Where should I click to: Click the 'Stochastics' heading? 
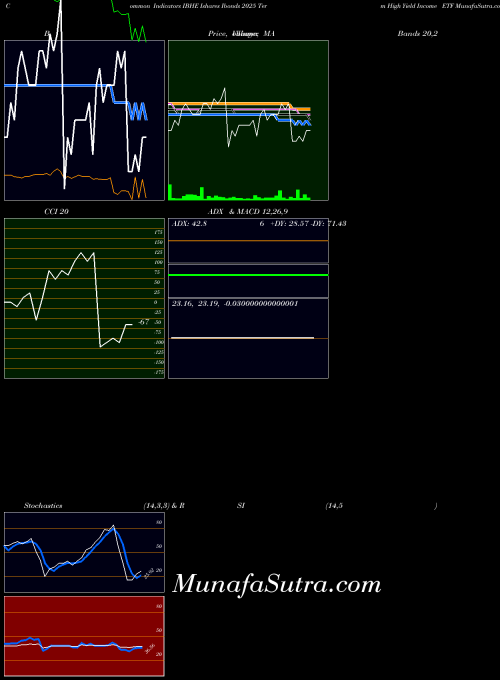tap(43, 506)
